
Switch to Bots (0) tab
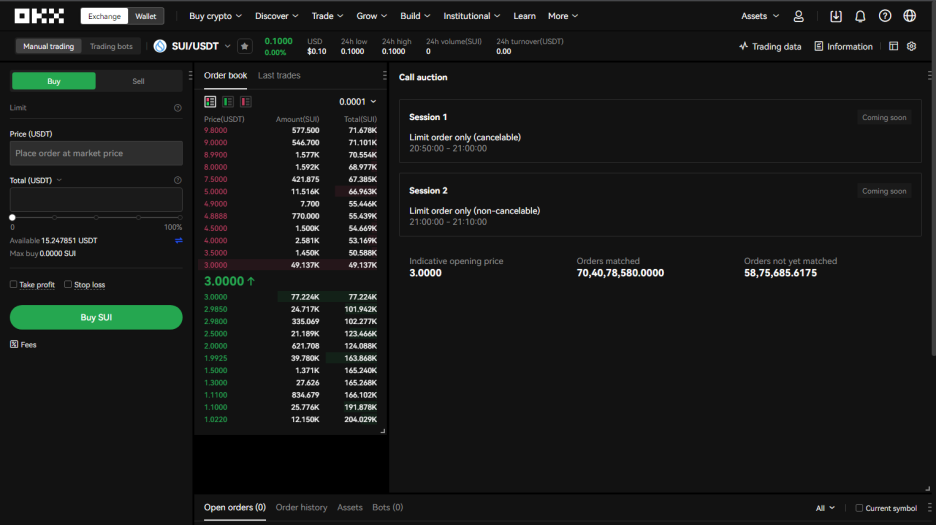[387, 508]
